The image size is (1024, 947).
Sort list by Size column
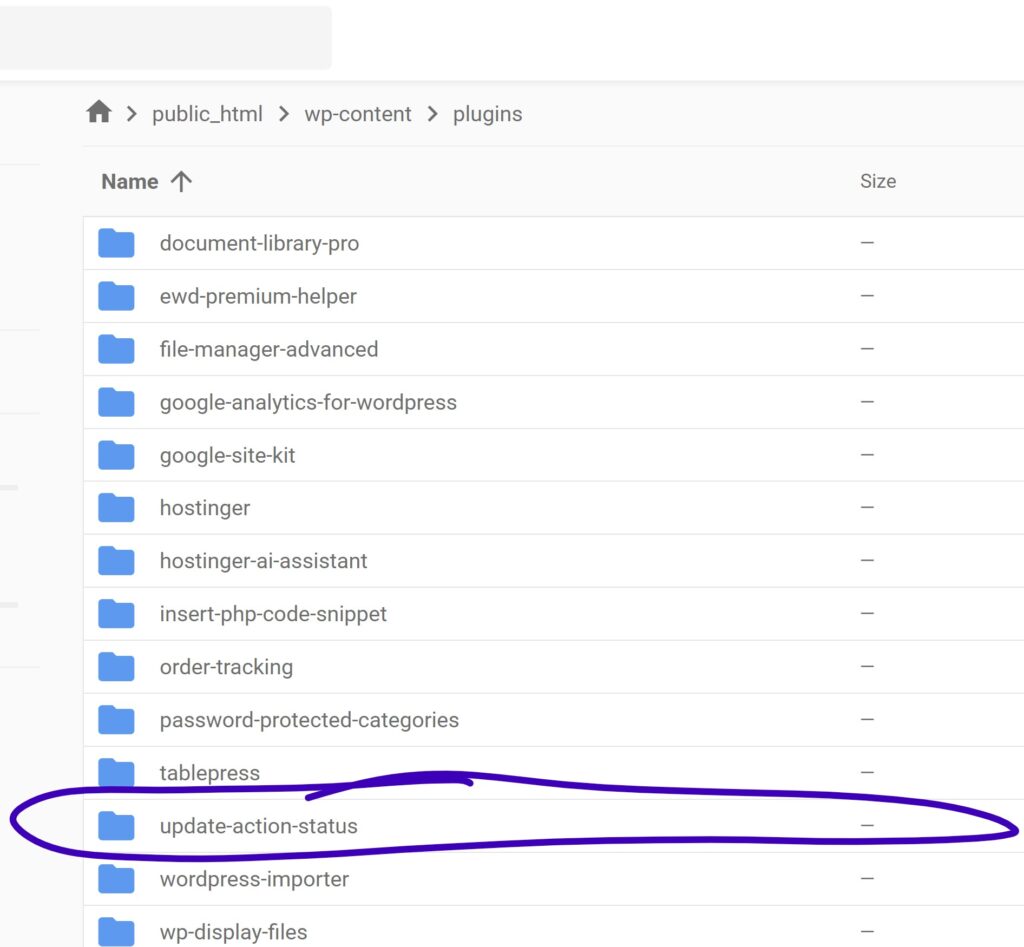[x=877, y=181]
